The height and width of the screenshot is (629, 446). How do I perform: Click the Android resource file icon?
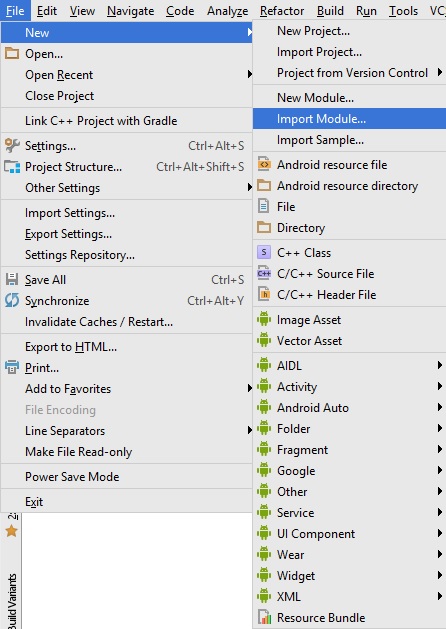(x=264, y=164)
